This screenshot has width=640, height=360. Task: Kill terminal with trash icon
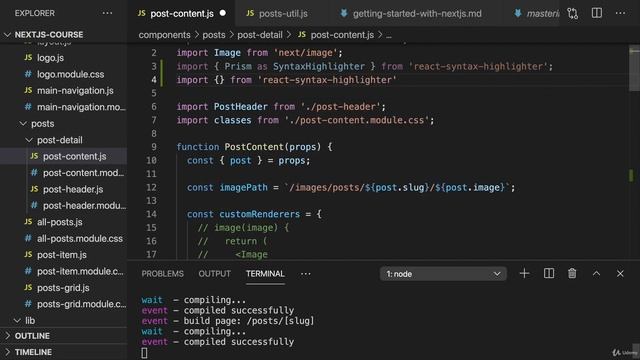point(572,273)
